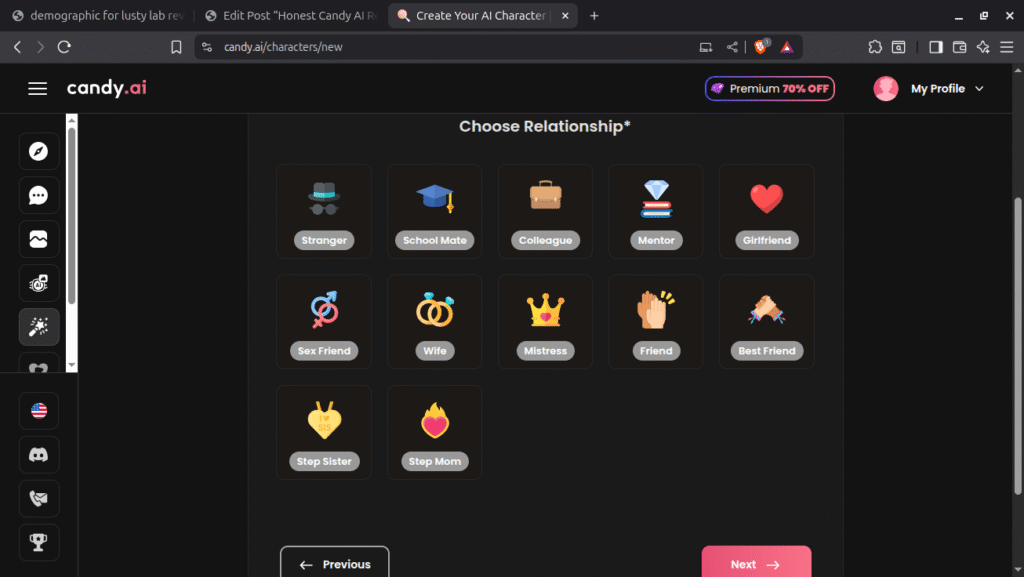Screen dimensions: 1024x577
Task: Expand the My Profile dropdown
Action: [x=929, y=89]
